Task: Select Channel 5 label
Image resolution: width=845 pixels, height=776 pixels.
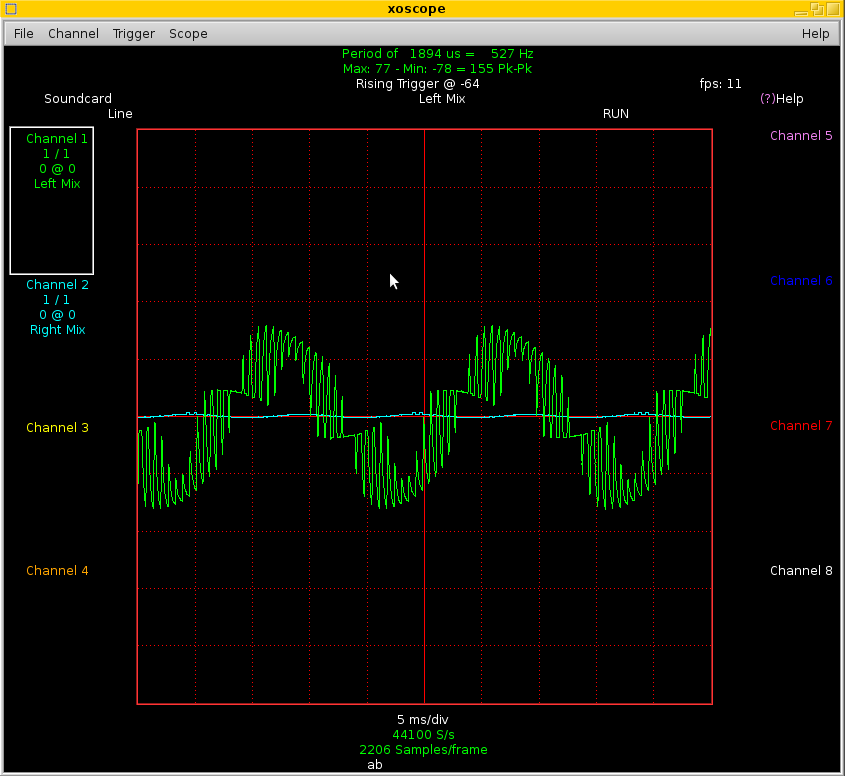Action: [801, 135]
